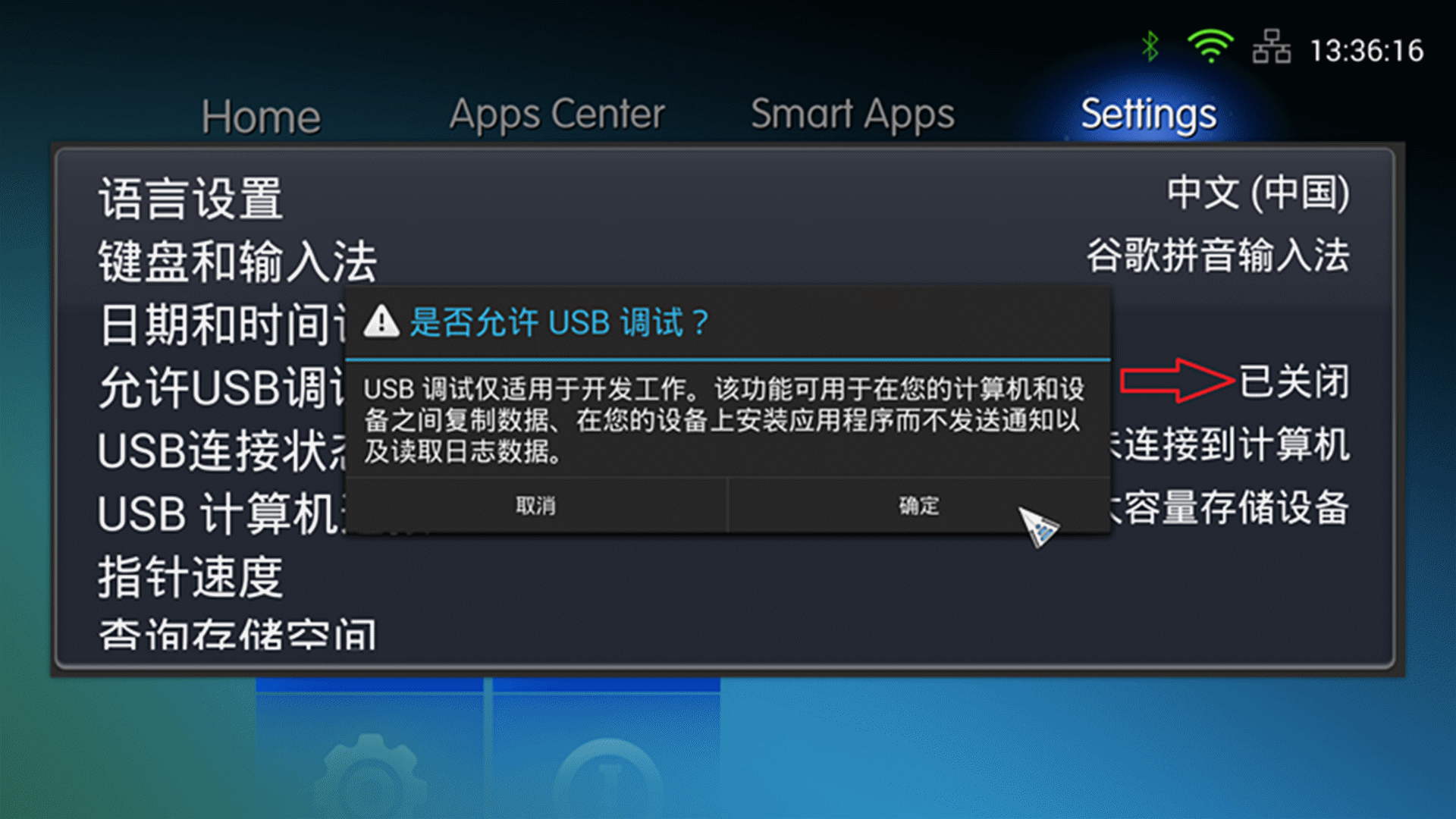This screenshot has height=819, width=1456.
Task: Switch to Apps Center tab
Action: click(557, 115)
